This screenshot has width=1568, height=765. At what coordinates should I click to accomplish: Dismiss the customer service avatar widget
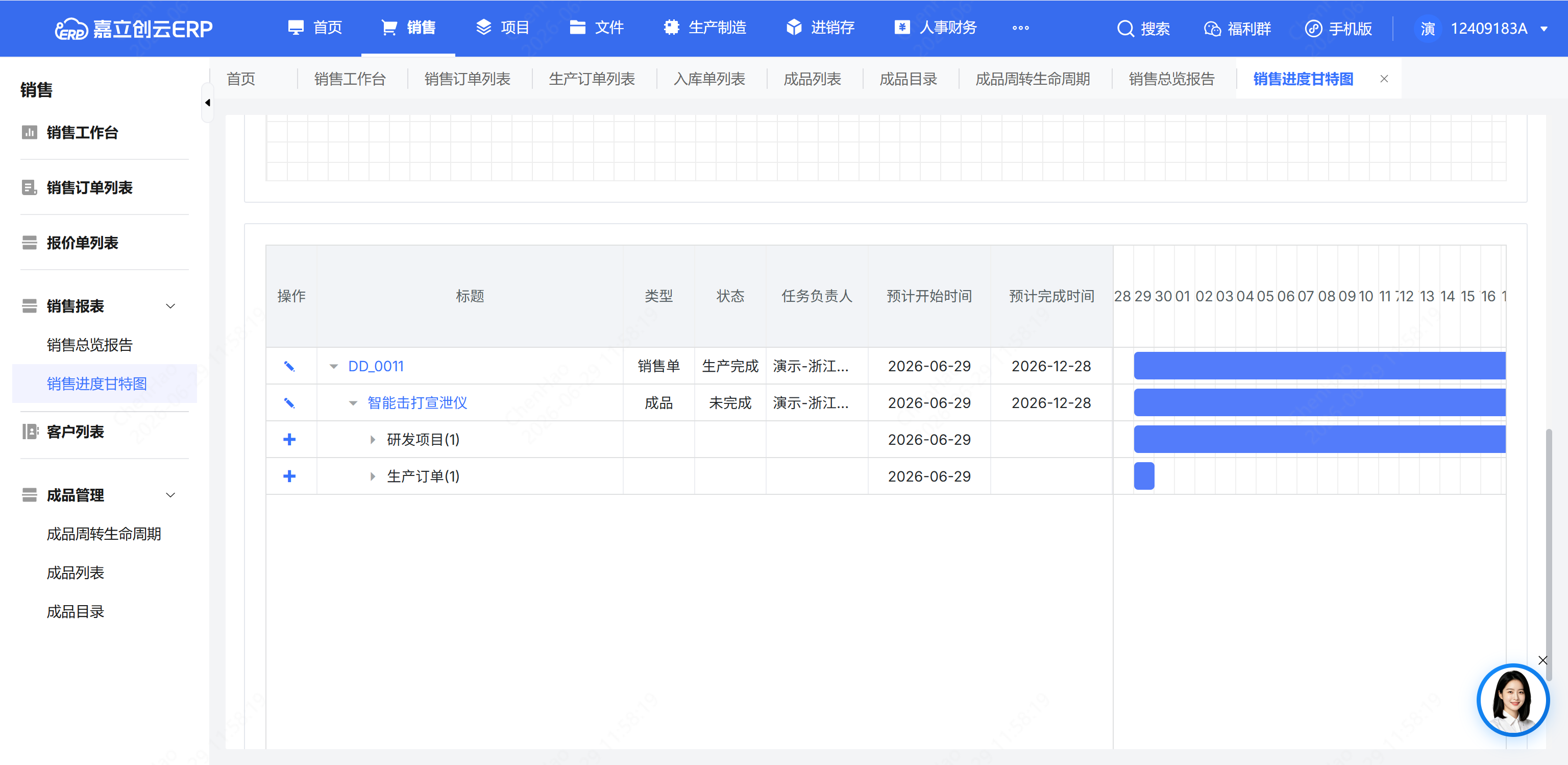(1542, 660)
